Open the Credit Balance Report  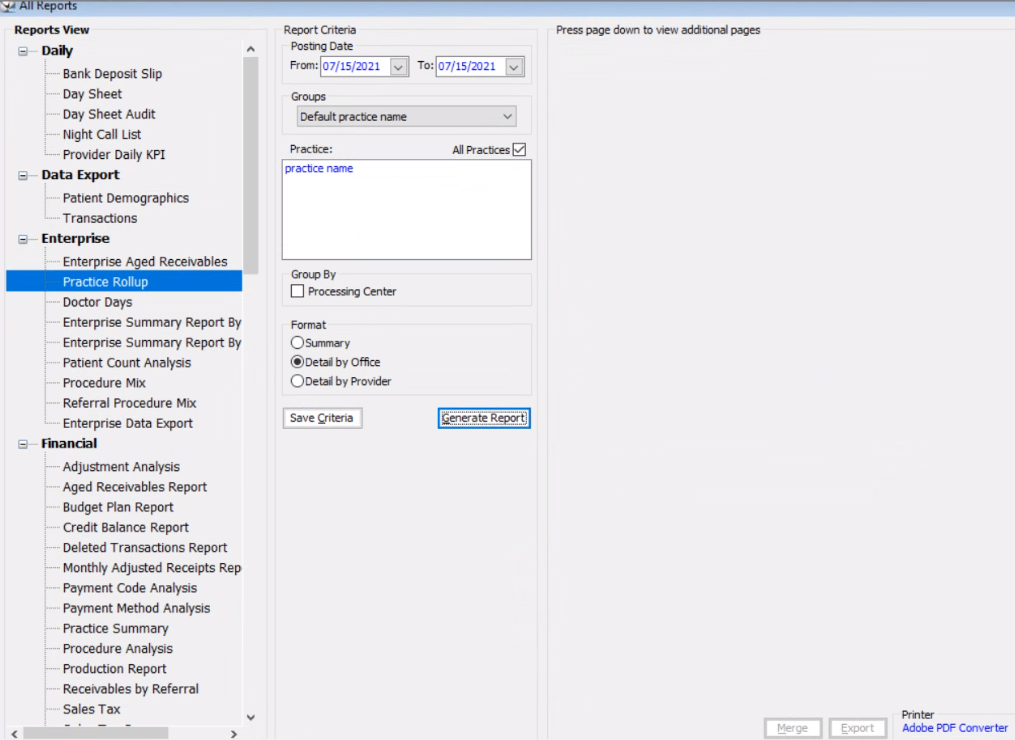point(126,528)
